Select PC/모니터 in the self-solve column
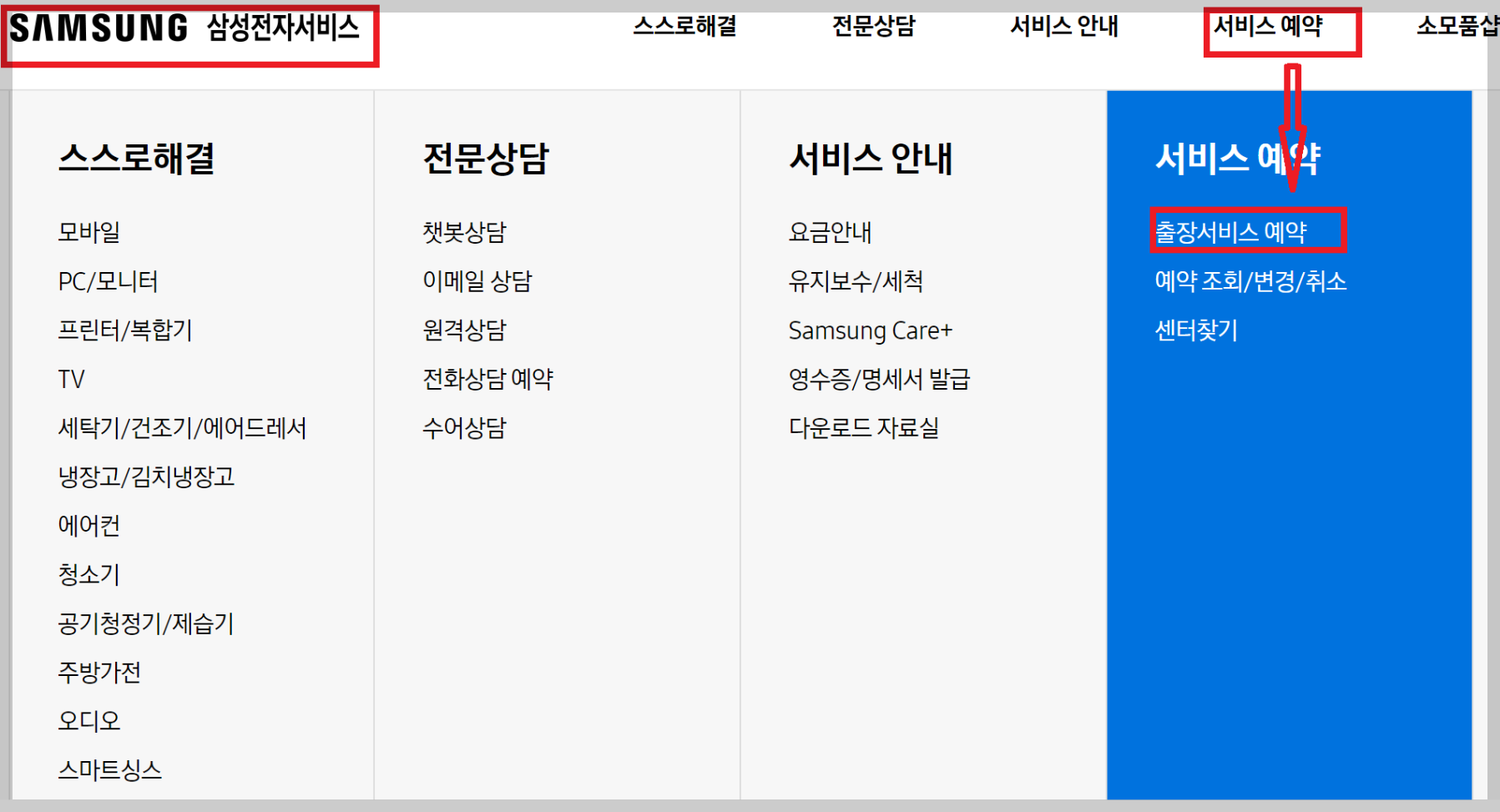The width and height of the screenshot is (1500, 812). click(109, 281)
